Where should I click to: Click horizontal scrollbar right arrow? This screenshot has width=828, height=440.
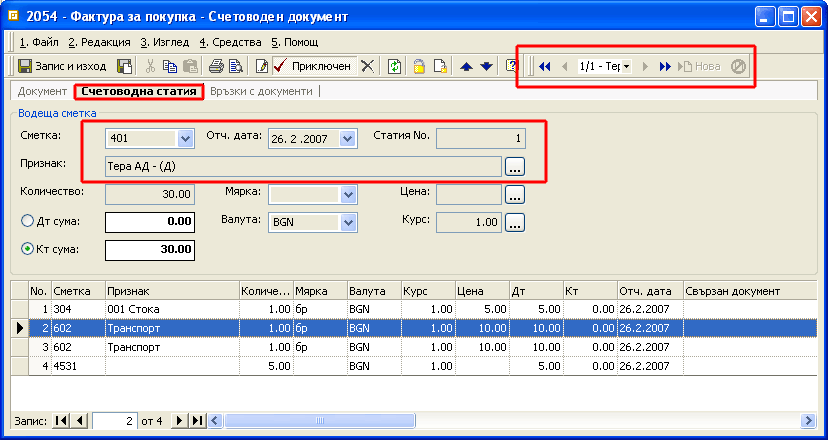[808, 421]
